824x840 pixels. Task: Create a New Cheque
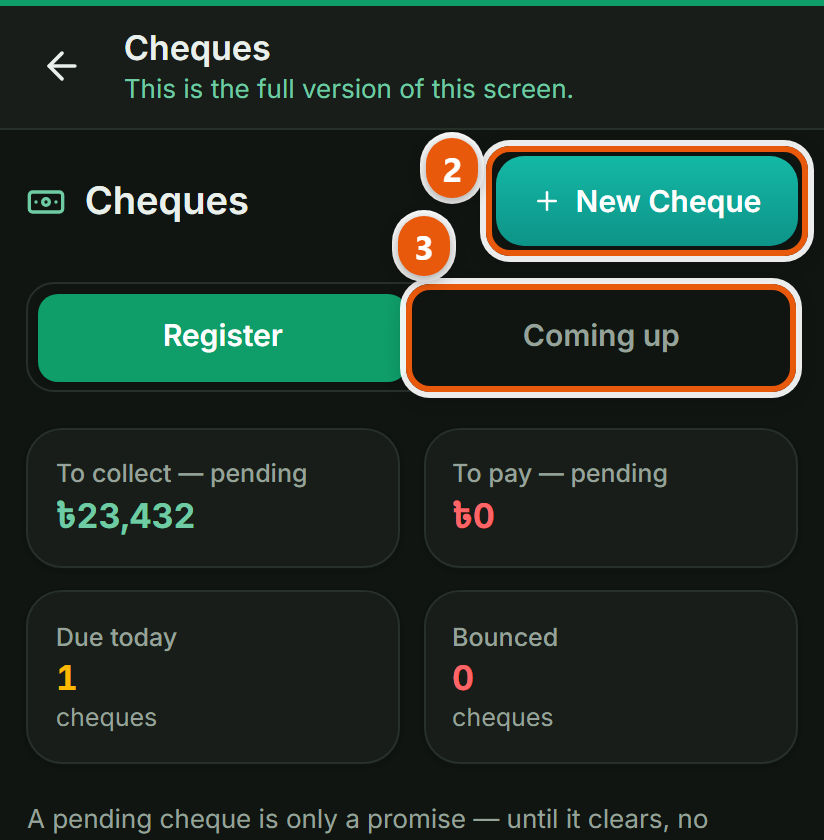click(x=647, y=201)
